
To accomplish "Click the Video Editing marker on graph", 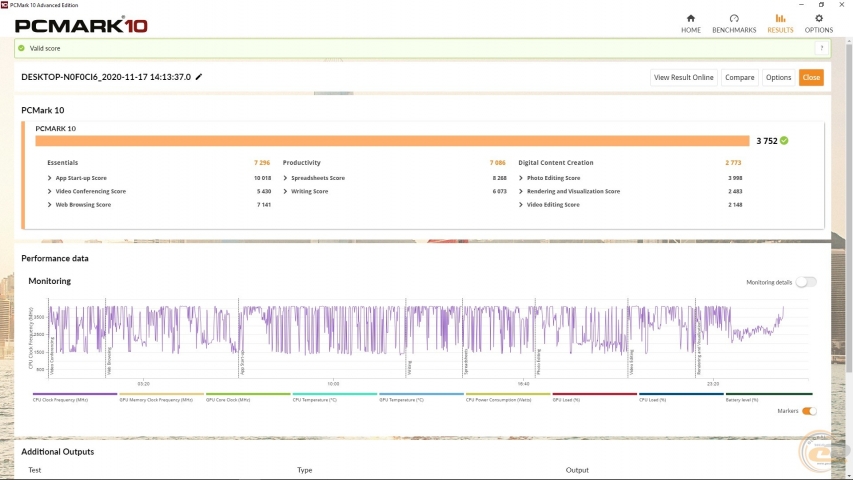I will pos(632,362).
